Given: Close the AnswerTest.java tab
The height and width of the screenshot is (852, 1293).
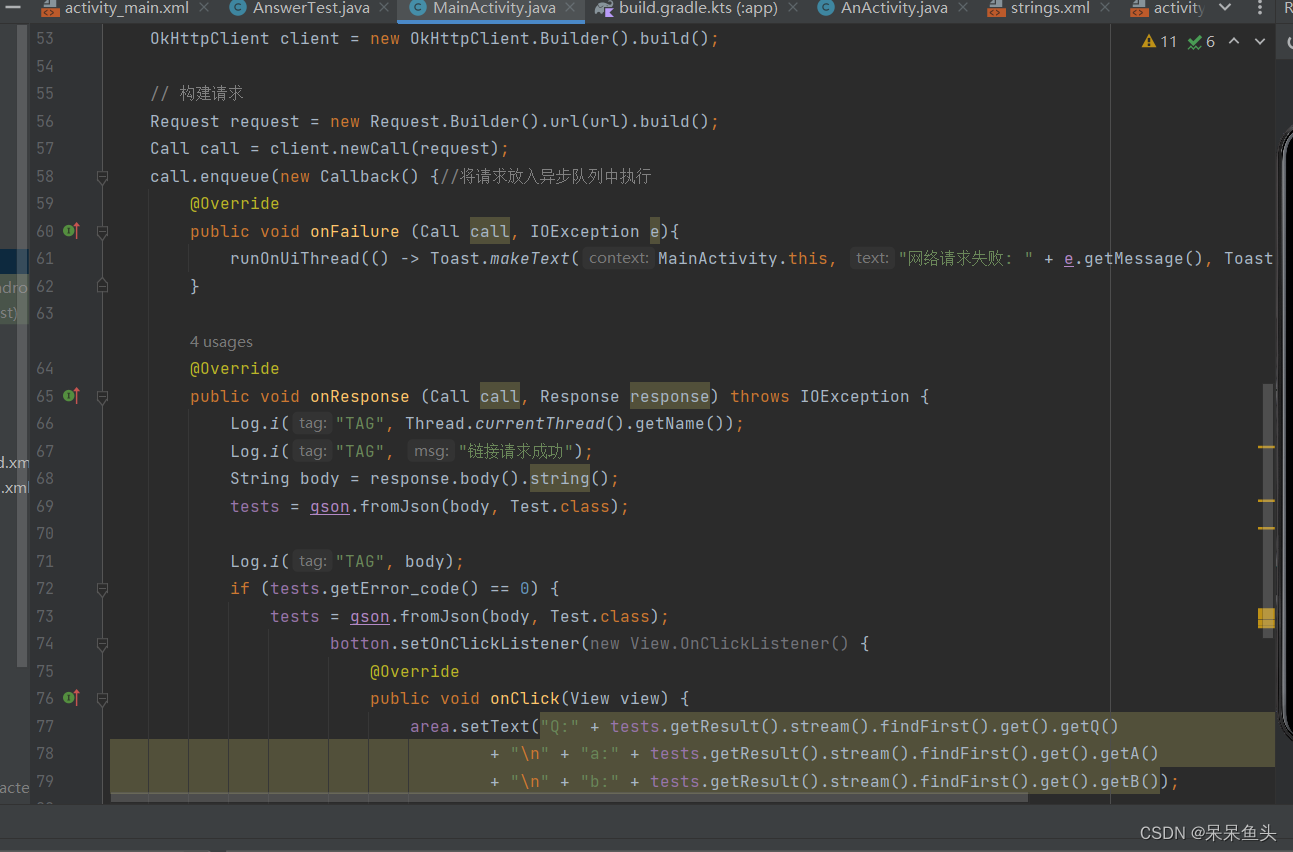Looking at the screenshot, I should [x=385, y=8].
